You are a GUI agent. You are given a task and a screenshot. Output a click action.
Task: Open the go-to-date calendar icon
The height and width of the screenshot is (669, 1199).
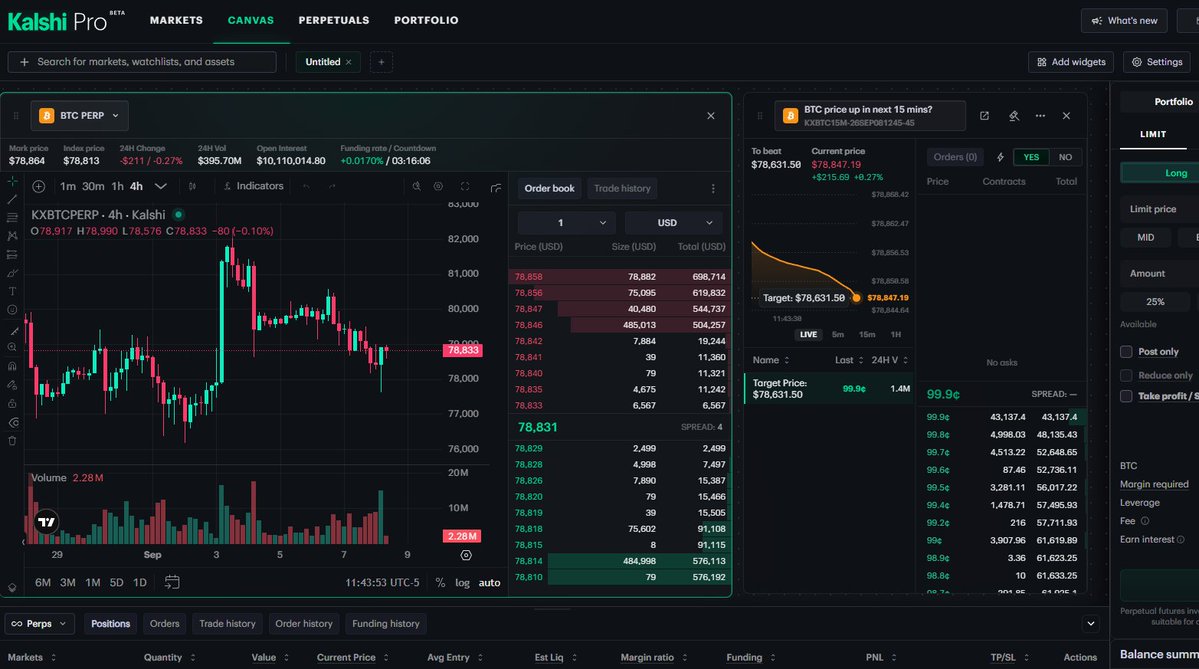pos(172,583)
